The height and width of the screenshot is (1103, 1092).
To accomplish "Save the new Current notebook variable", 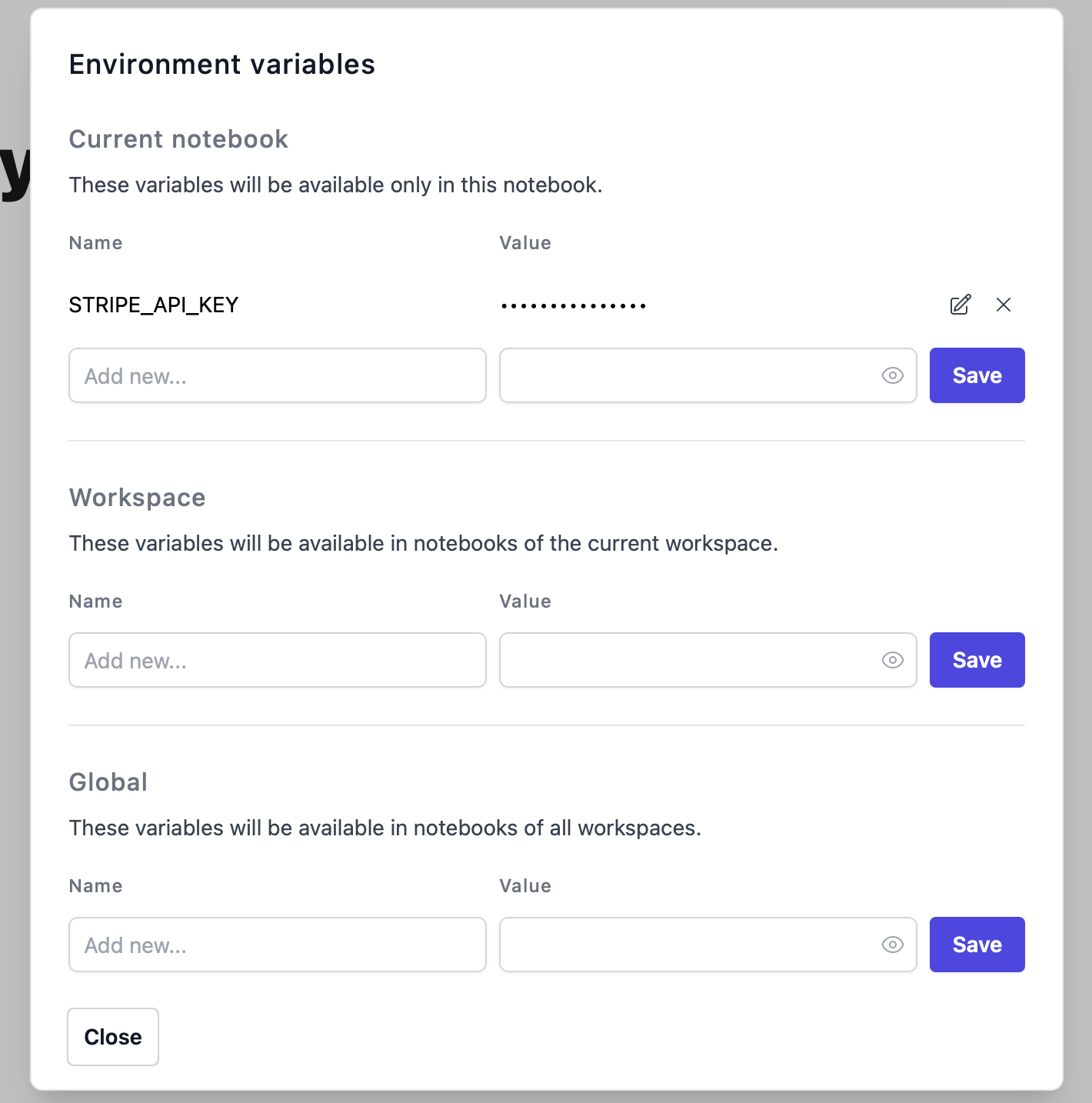I will tap(977, 375).
